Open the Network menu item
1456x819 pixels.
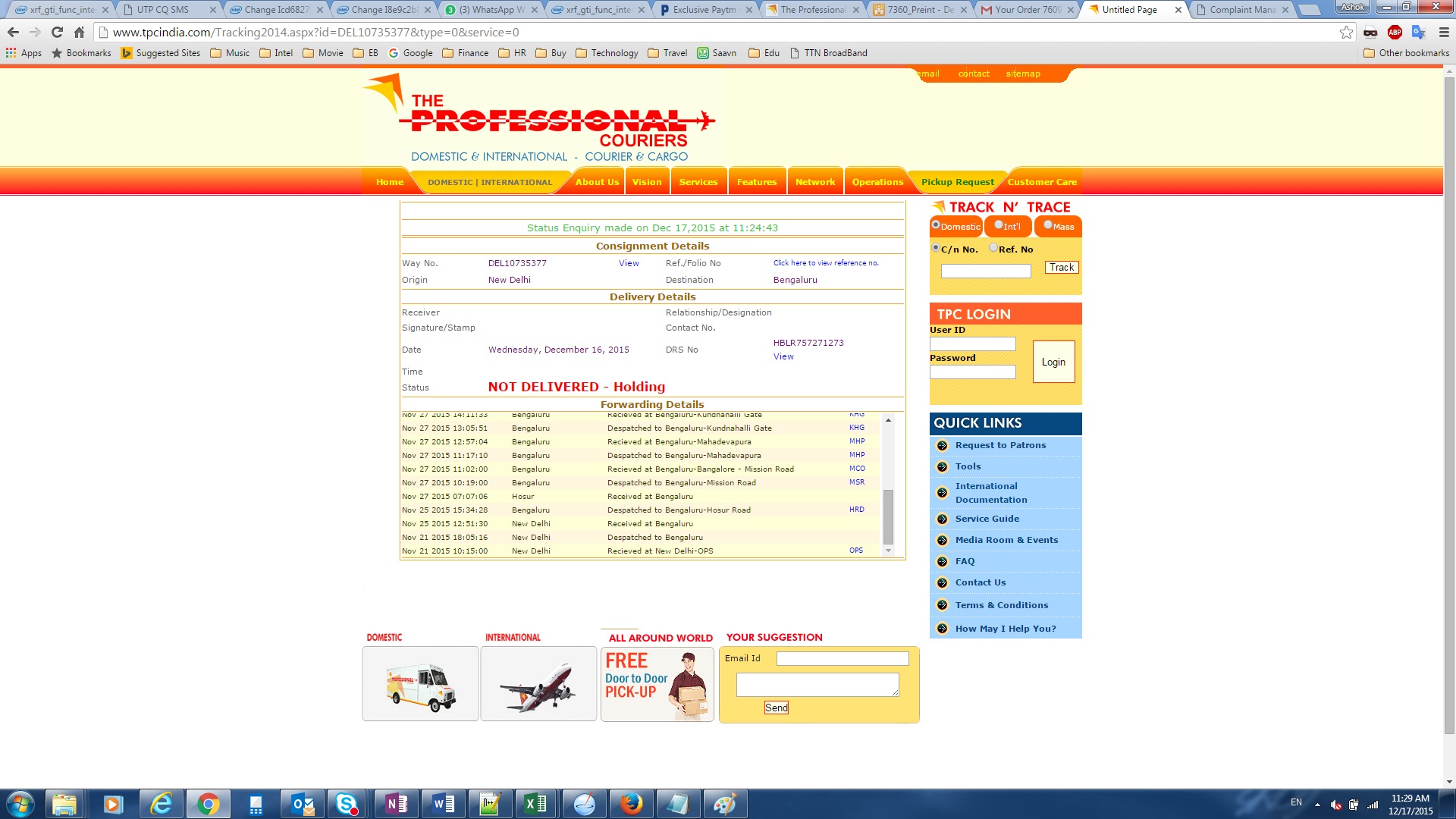[x=815, y=182]
